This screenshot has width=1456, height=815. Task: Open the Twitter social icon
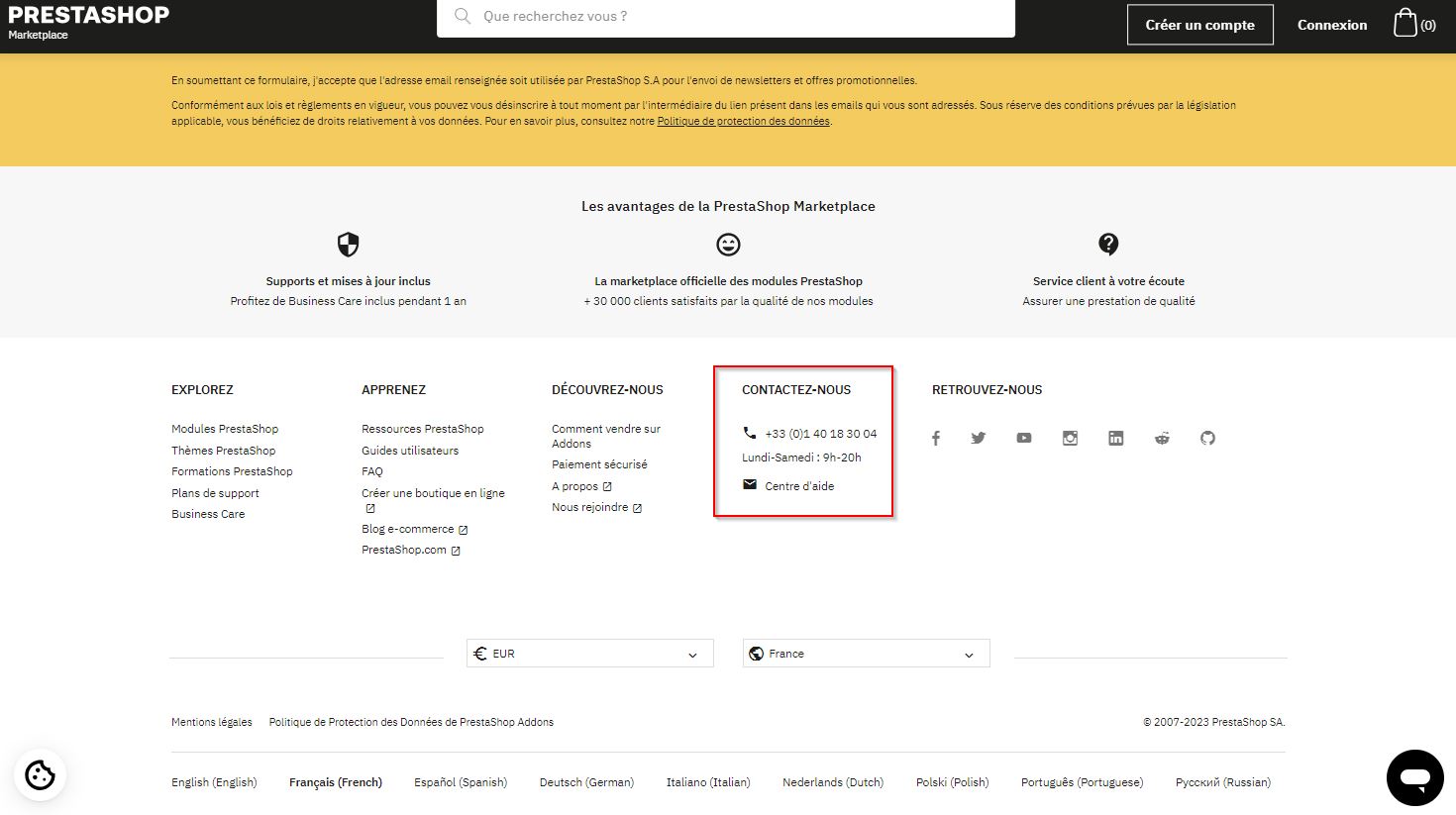[979, 438]
